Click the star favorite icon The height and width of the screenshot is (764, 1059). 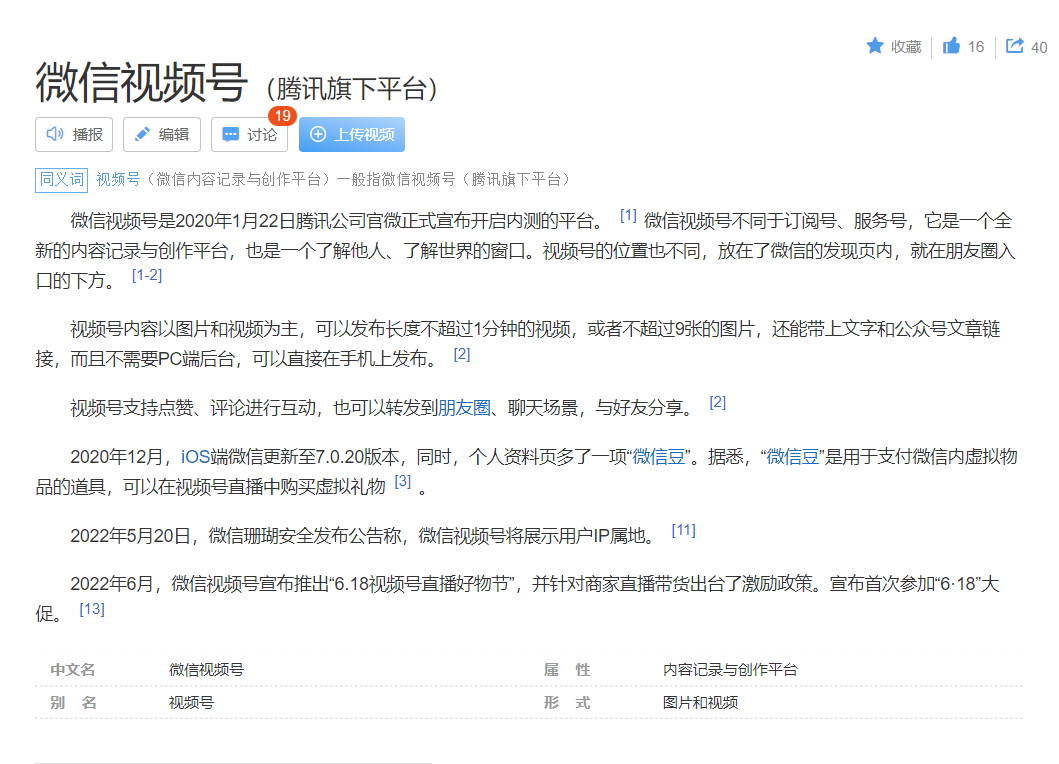click(875, 46)
